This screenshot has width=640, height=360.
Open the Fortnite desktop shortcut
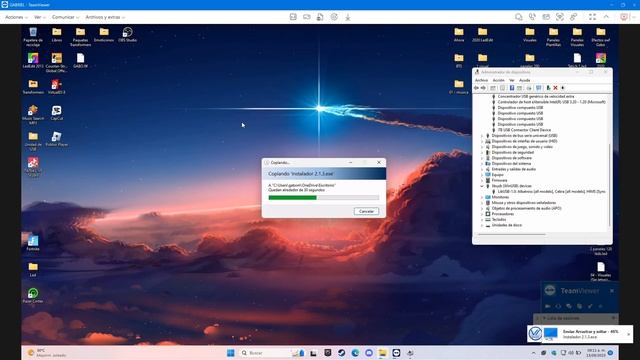[33, 243]
